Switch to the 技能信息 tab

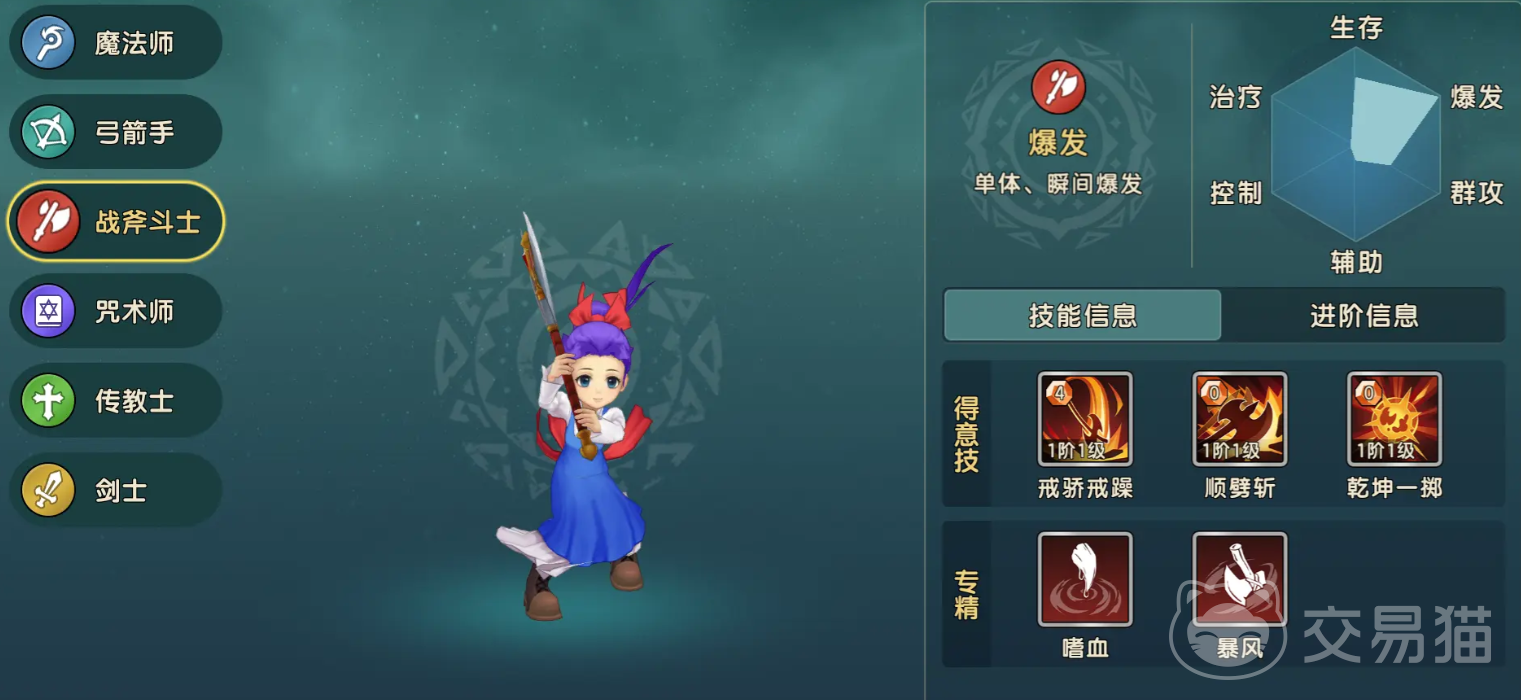click(x=1083, y=316)
